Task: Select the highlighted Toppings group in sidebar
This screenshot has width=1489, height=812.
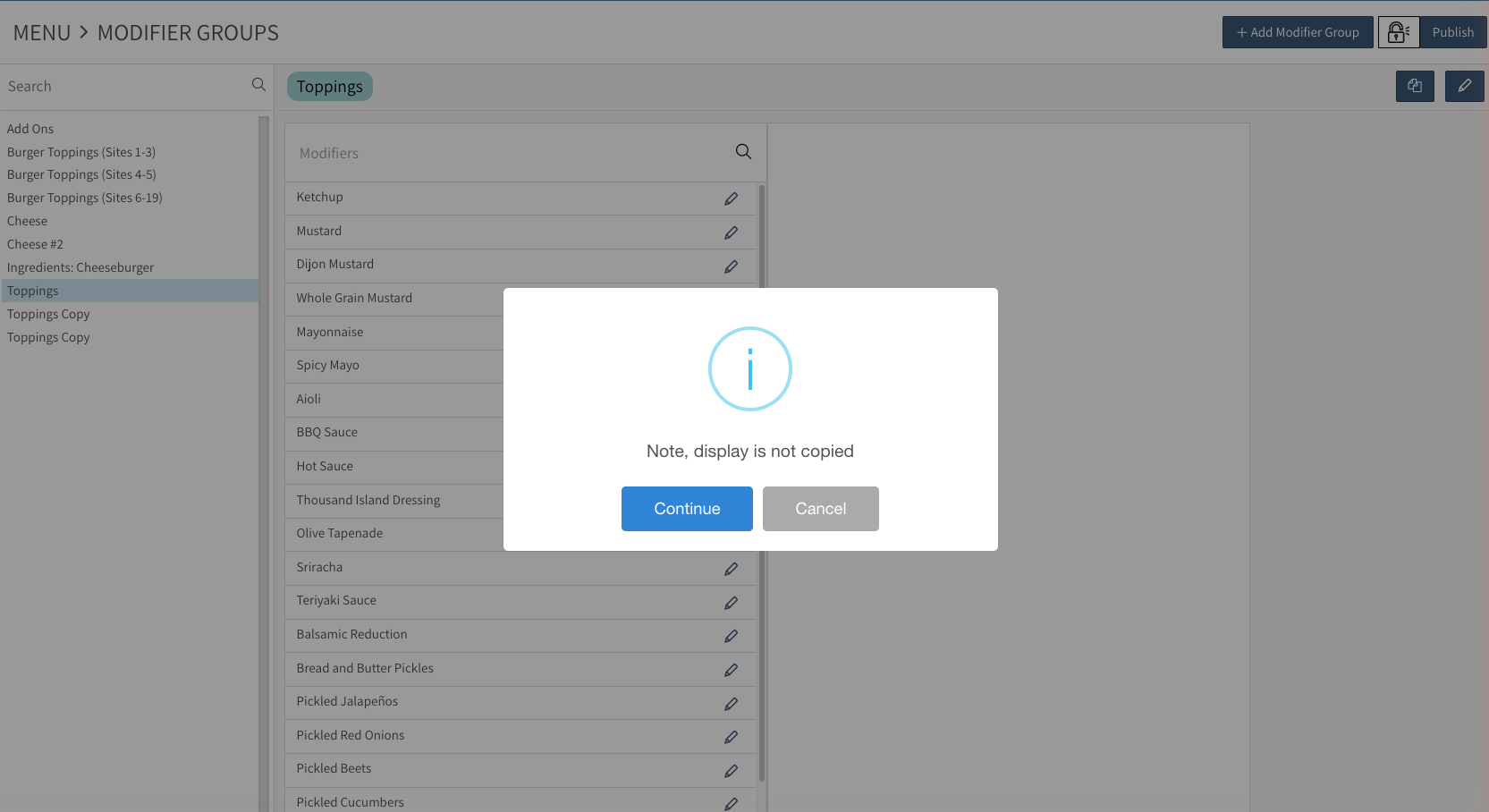Action: click(130, 291)
